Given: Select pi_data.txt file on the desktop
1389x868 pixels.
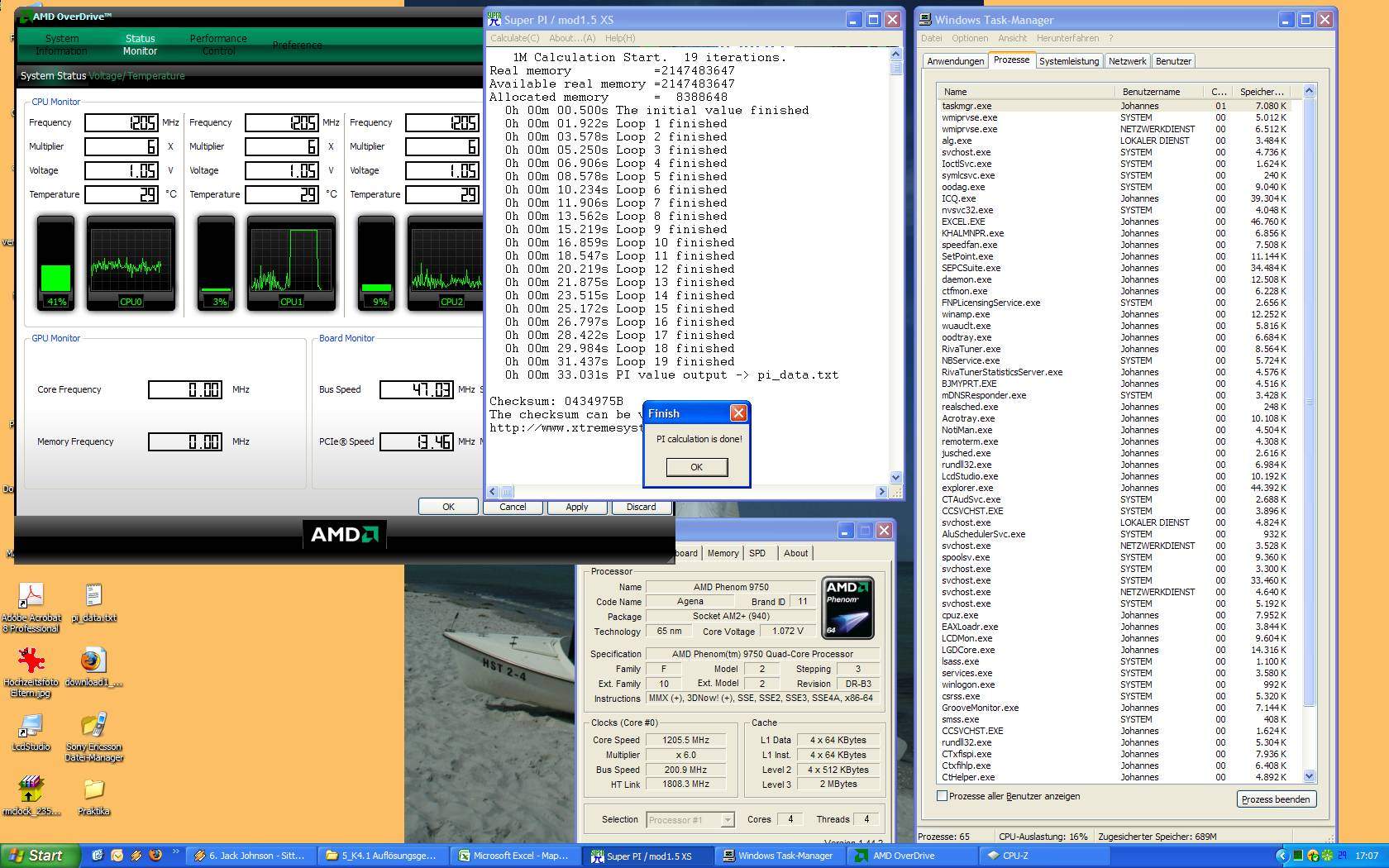Looking at the screenshot, I should (93, 602).
